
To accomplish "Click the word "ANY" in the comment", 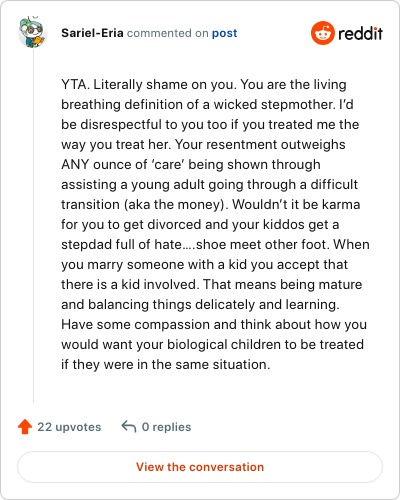I will pyautogui.click(x=75, y=164).
